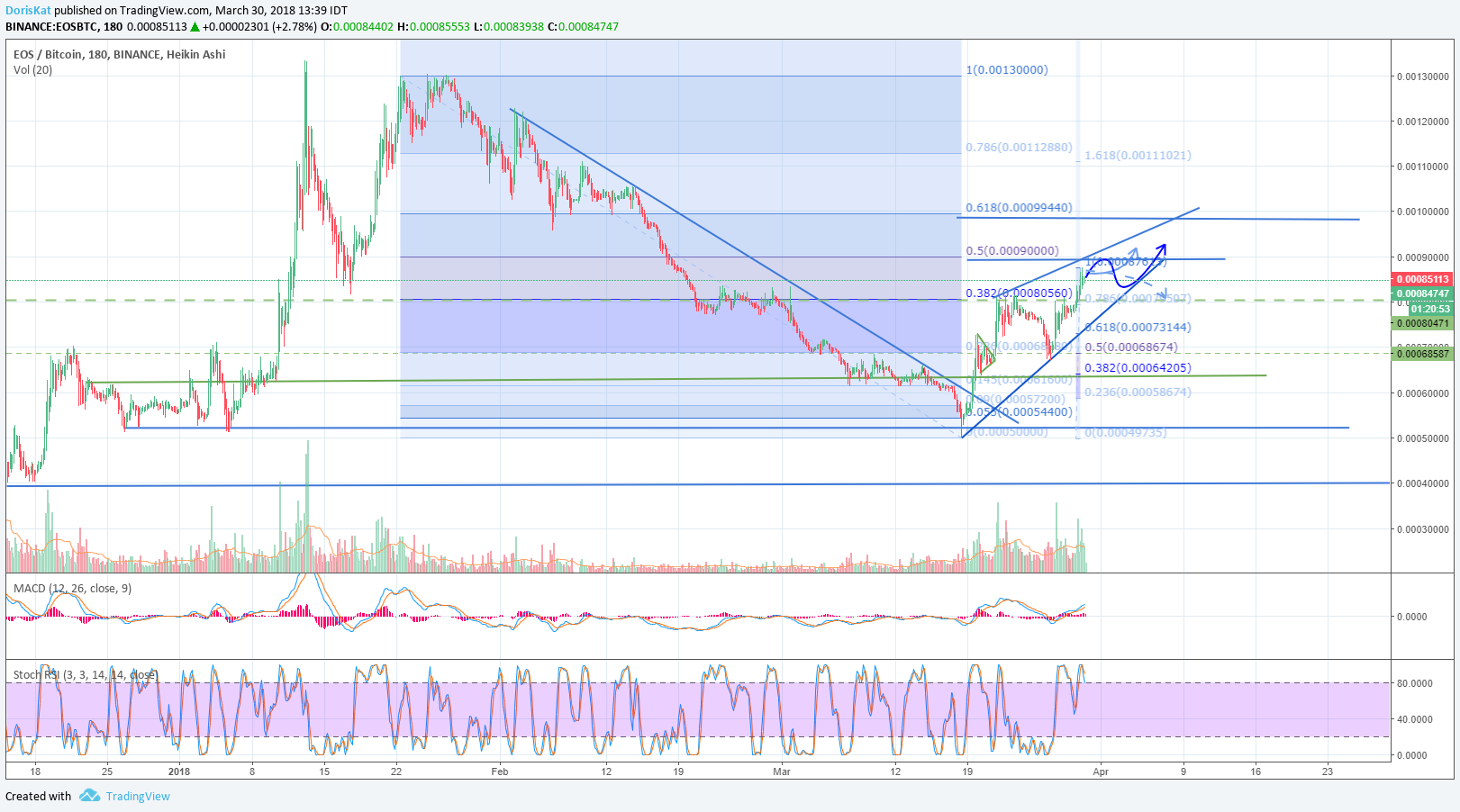The width and height of the screenshot is (1460, 812).
Task: Click 0.00050000 on the price axis
Action: [x=1423, y=438]
